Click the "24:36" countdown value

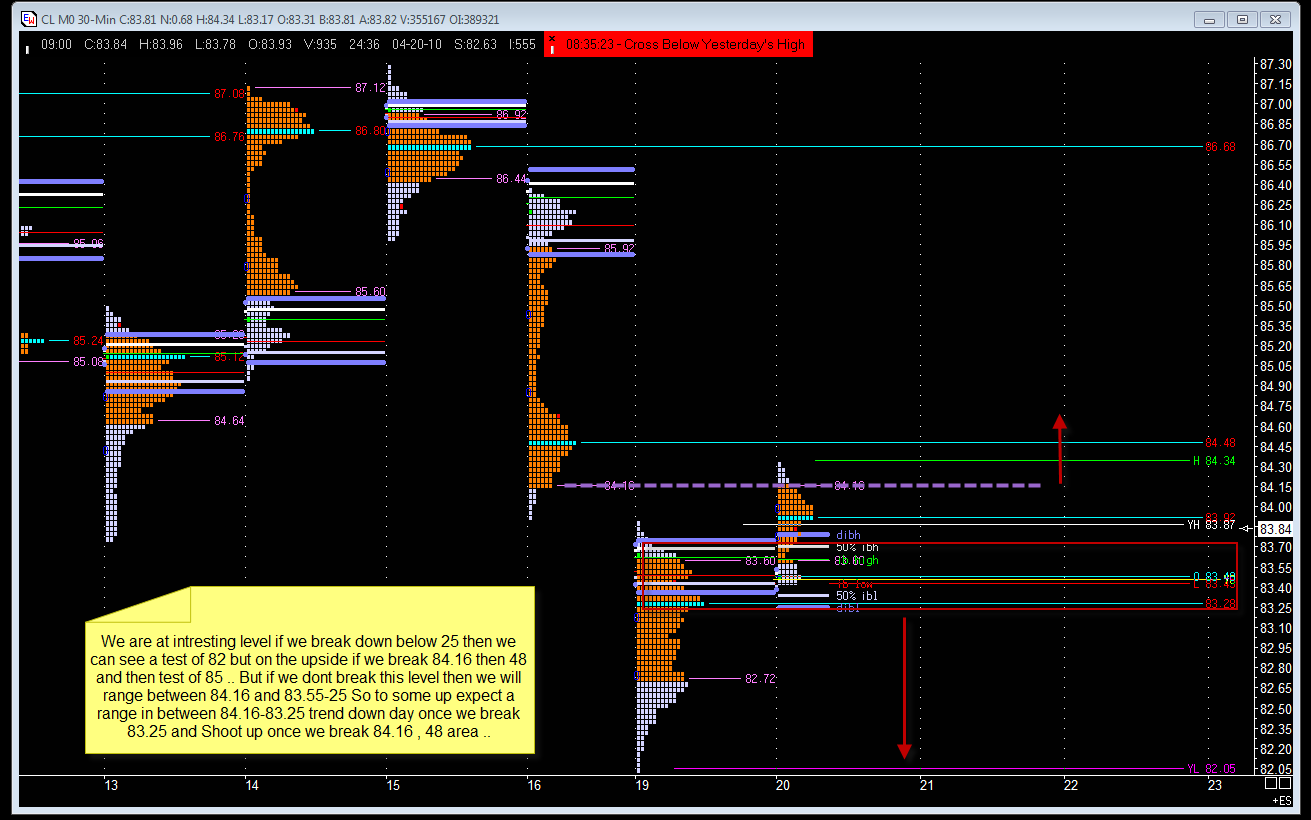click(x=365, y=45)
